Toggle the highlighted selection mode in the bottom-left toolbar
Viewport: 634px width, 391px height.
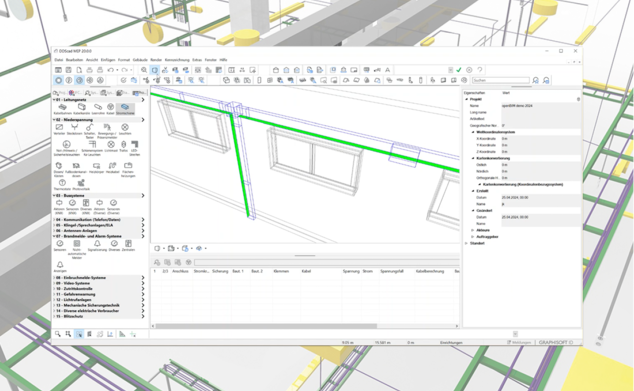point(79,334)
